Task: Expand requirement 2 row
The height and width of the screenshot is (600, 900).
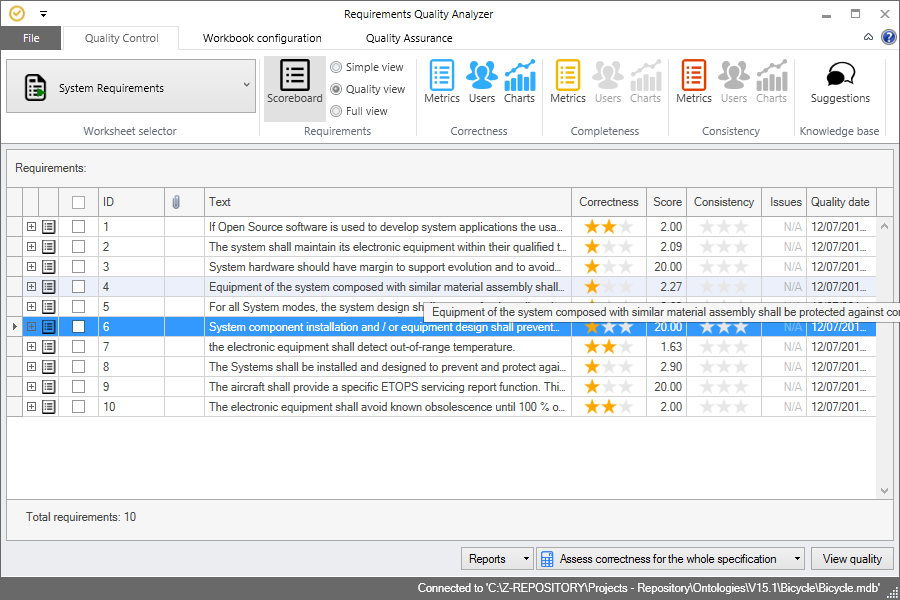Action: tap(32, 247)
